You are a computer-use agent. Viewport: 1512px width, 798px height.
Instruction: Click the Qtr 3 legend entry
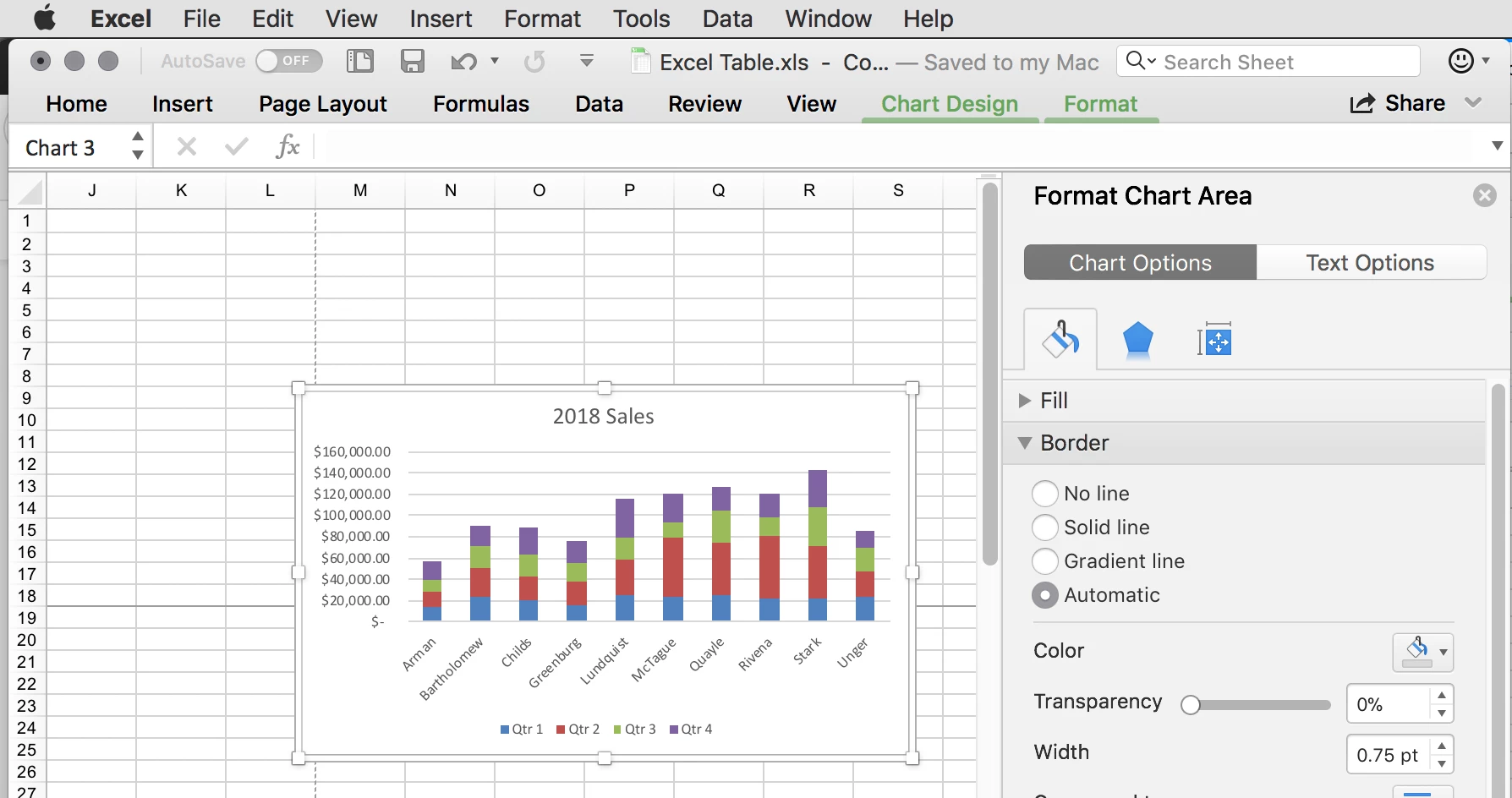634,730
